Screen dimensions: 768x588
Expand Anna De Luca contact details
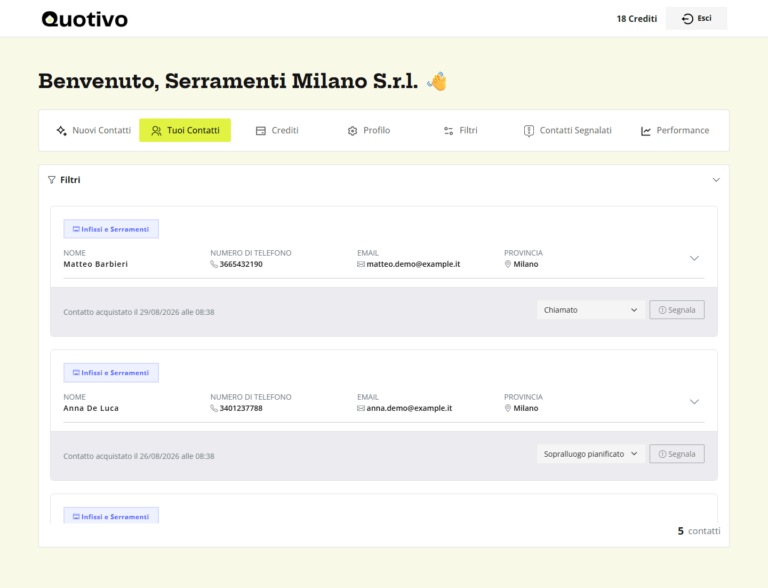[694, 402]
